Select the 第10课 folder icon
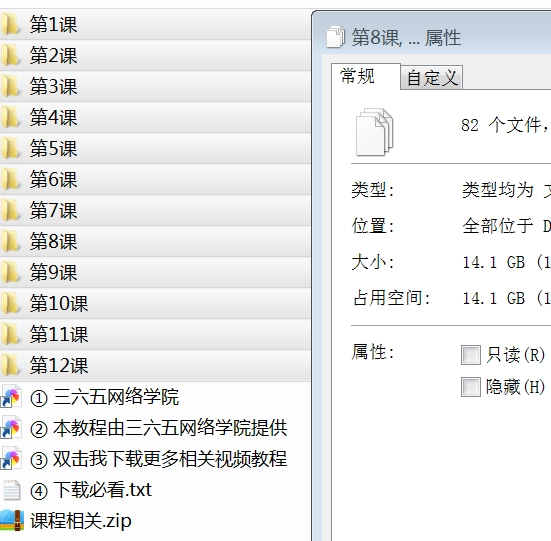Viewport: 551px width, 541px height. click(x=10, y=303)
